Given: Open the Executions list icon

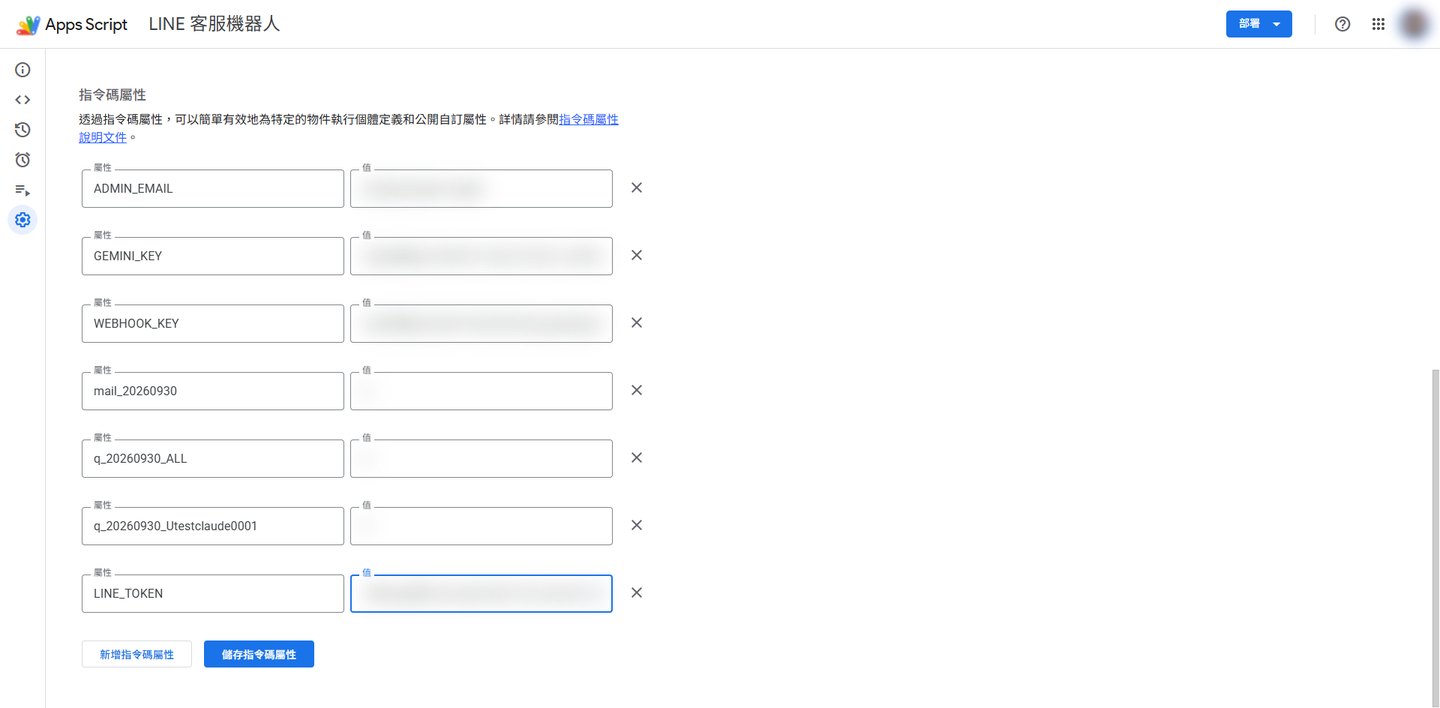Looking at the screenshot, I should pos(22,190).
